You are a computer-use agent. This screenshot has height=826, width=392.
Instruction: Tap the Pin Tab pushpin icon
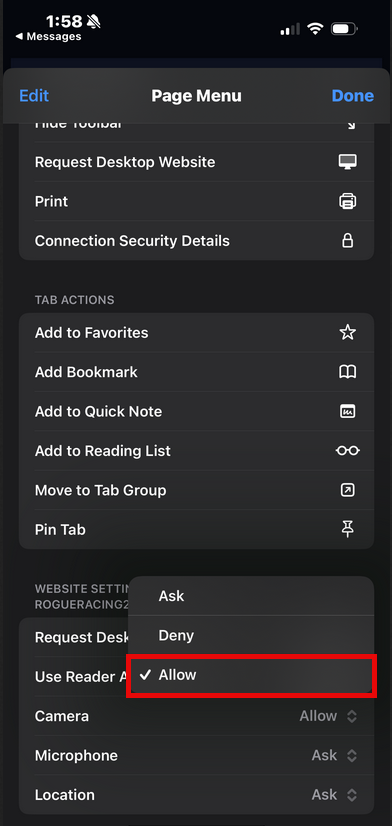tap(347, 529)
